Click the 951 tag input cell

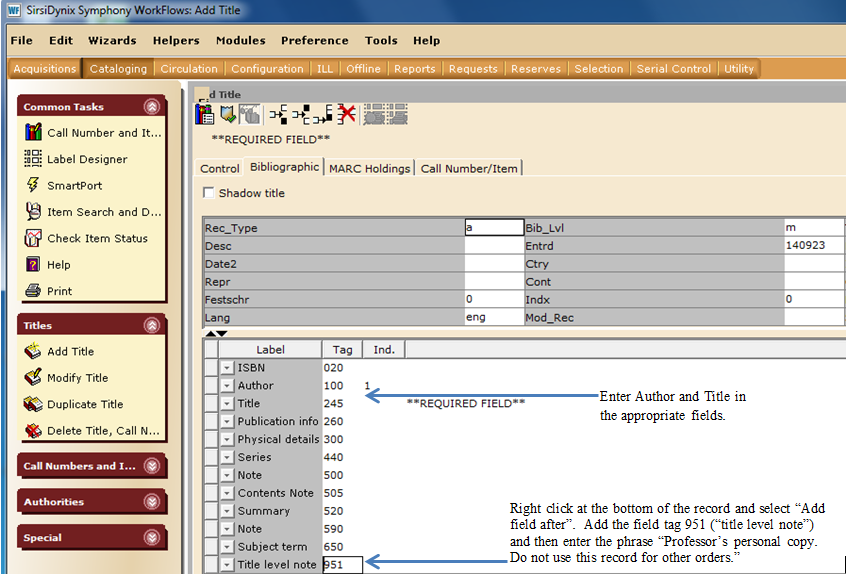pos(343,565)
